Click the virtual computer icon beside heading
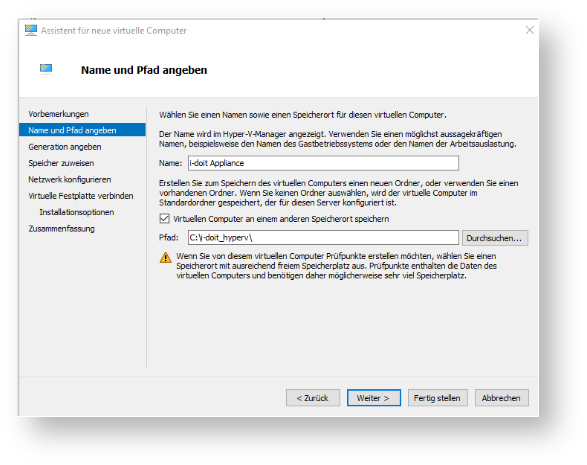Screen dimensions: 587x465 pyautogui.click(x=46, y=69)
